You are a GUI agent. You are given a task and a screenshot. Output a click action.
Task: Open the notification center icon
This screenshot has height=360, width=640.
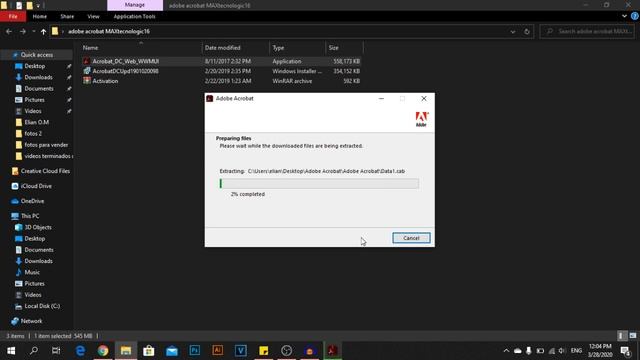pos(625,351)
